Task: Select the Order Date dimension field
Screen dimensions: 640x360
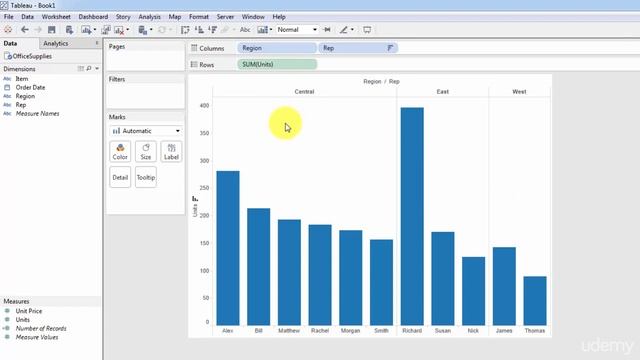Action: [x=30, y=87]
